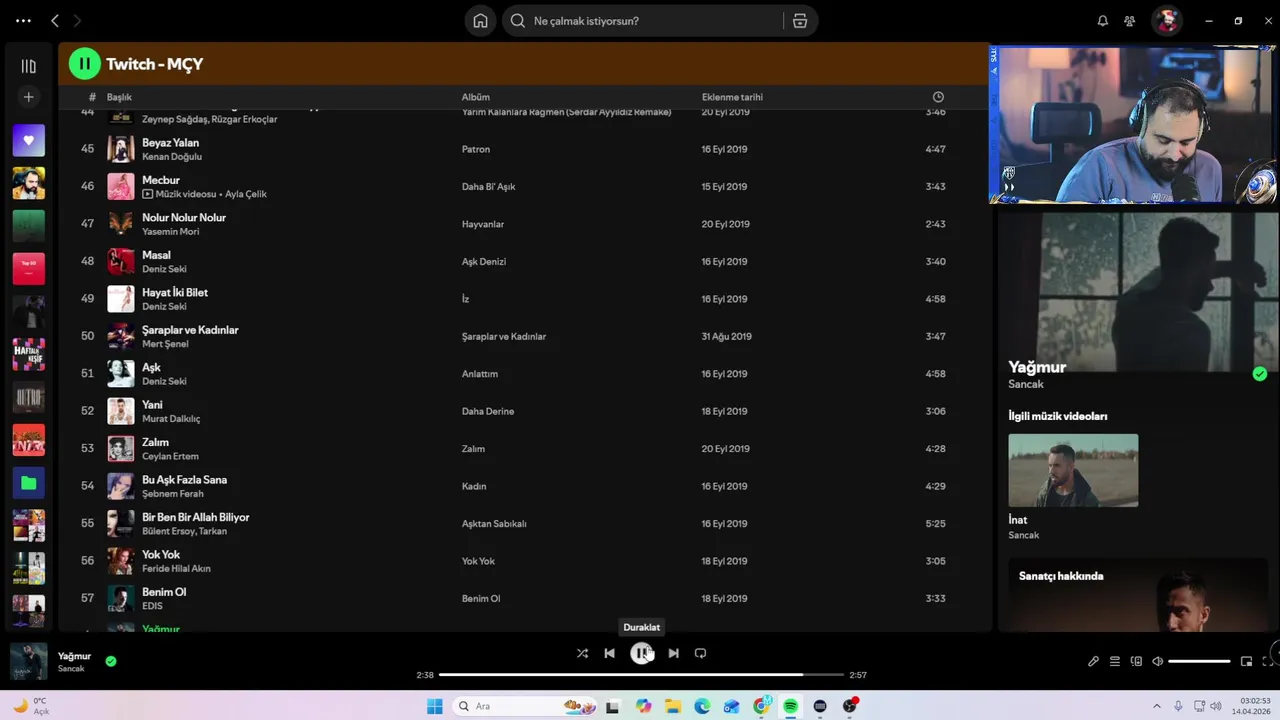This screenshot has height=720, width=1280.
Task: Open the user profile avatar menu
Action: (1167, 21)
